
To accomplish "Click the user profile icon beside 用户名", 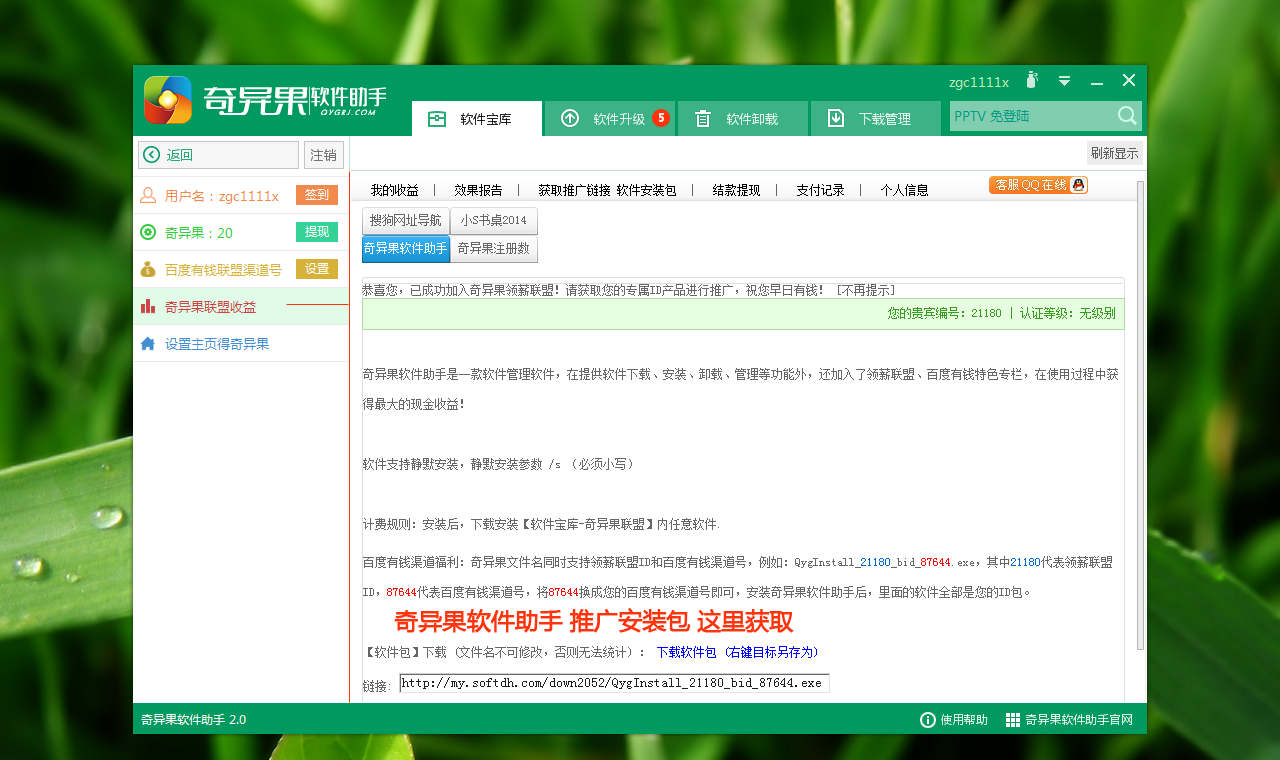I will point(148,196).
